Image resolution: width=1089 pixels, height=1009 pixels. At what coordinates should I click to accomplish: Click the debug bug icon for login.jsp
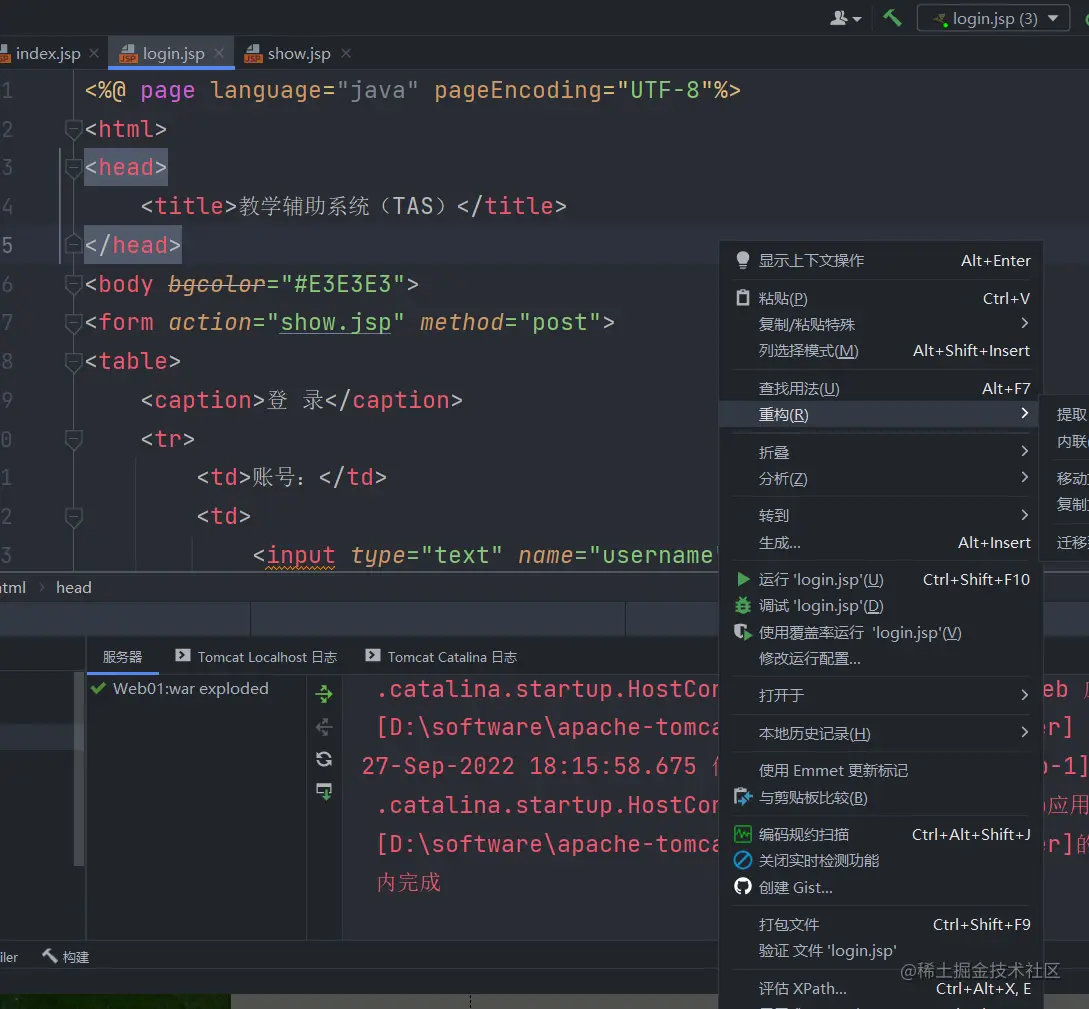tap(743, 606)
